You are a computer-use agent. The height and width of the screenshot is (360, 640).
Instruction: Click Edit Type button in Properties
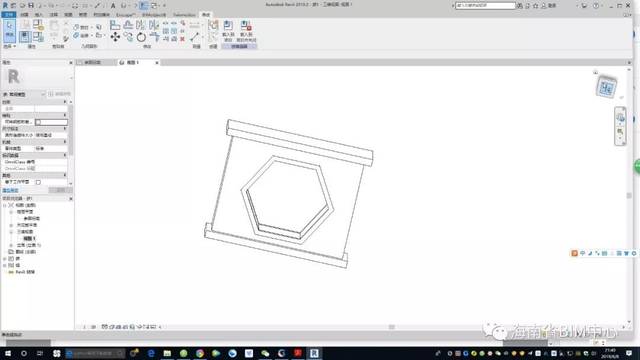click(x=60, y=94)
